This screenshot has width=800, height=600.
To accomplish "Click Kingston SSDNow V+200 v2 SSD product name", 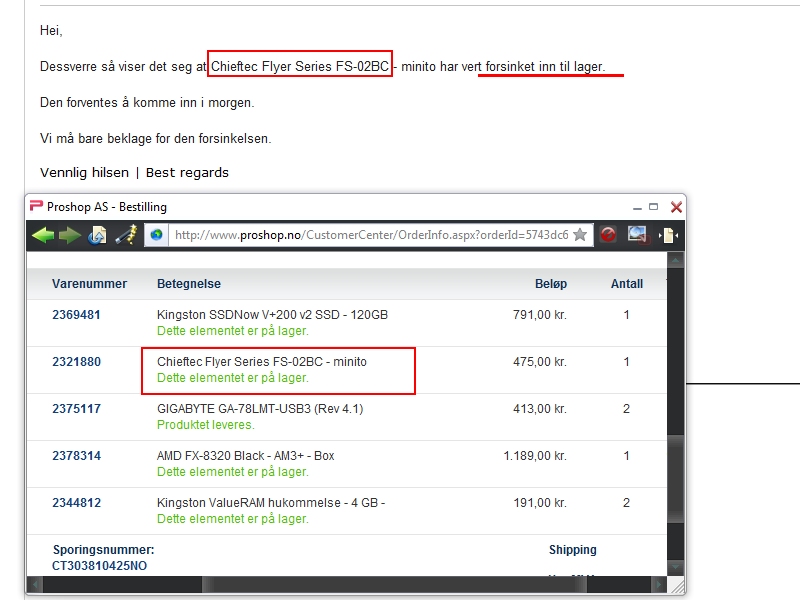I will 272,315.
